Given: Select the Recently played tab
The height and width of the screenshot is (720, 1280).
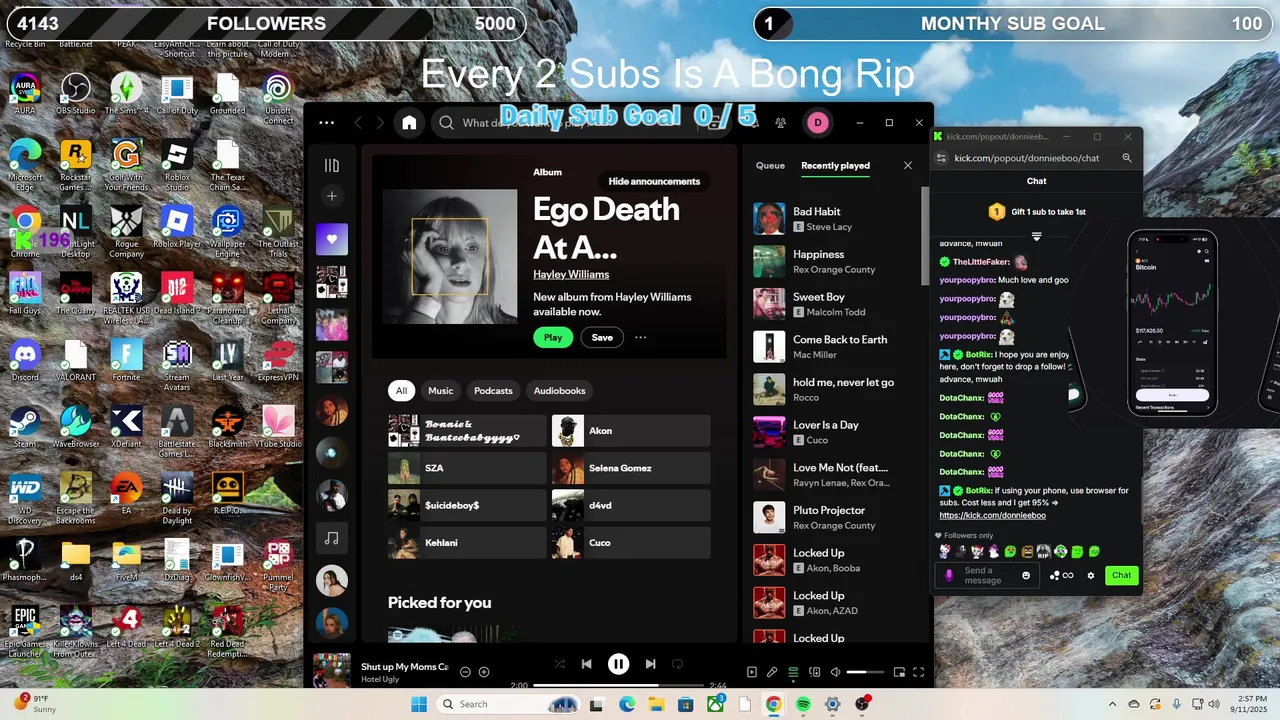Looking at the screenshot, I should pos(835,166).
